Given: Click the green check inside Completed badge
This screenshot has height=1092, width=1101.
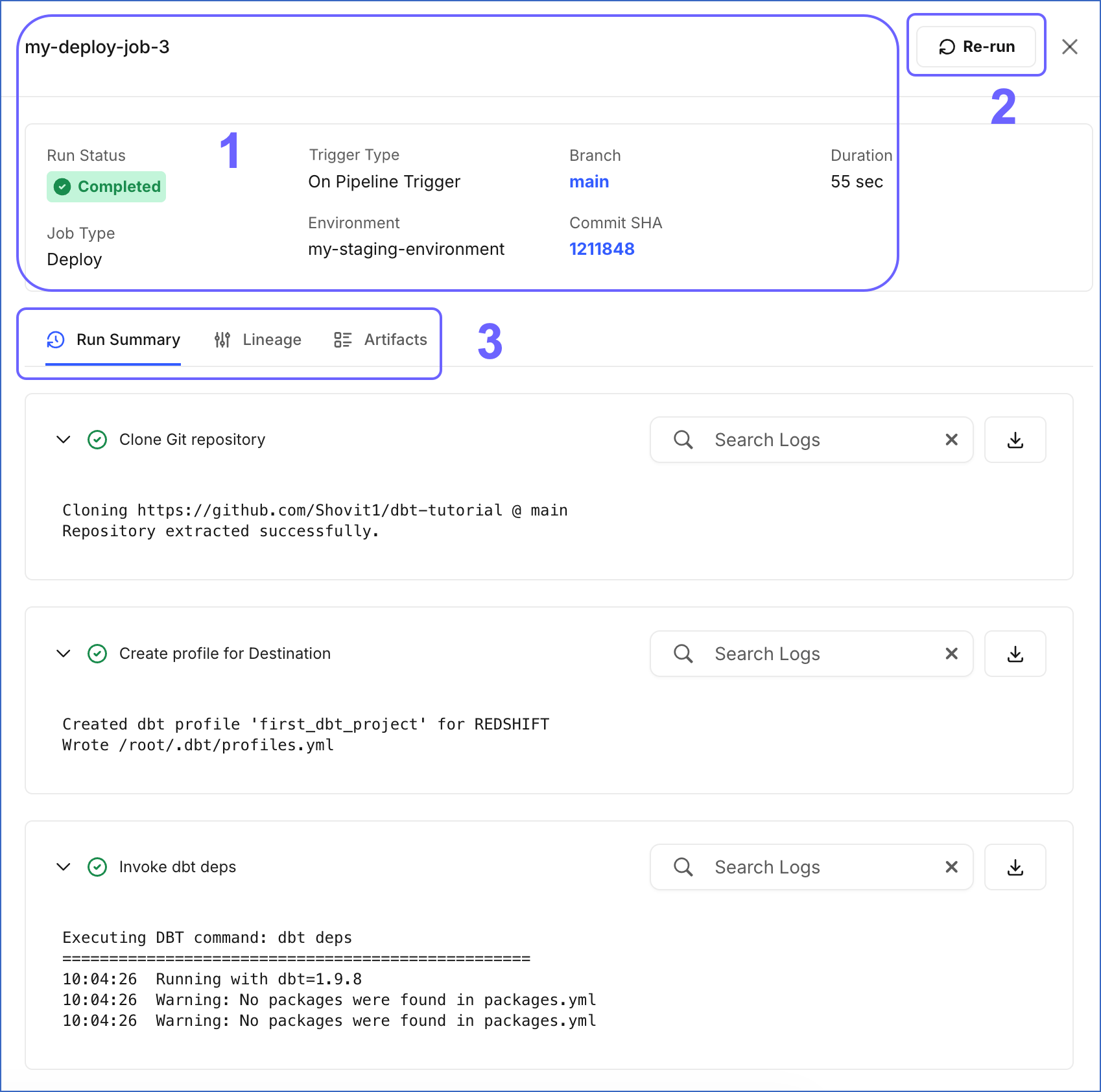Looking at the screenshot, I should coord(62,187).
